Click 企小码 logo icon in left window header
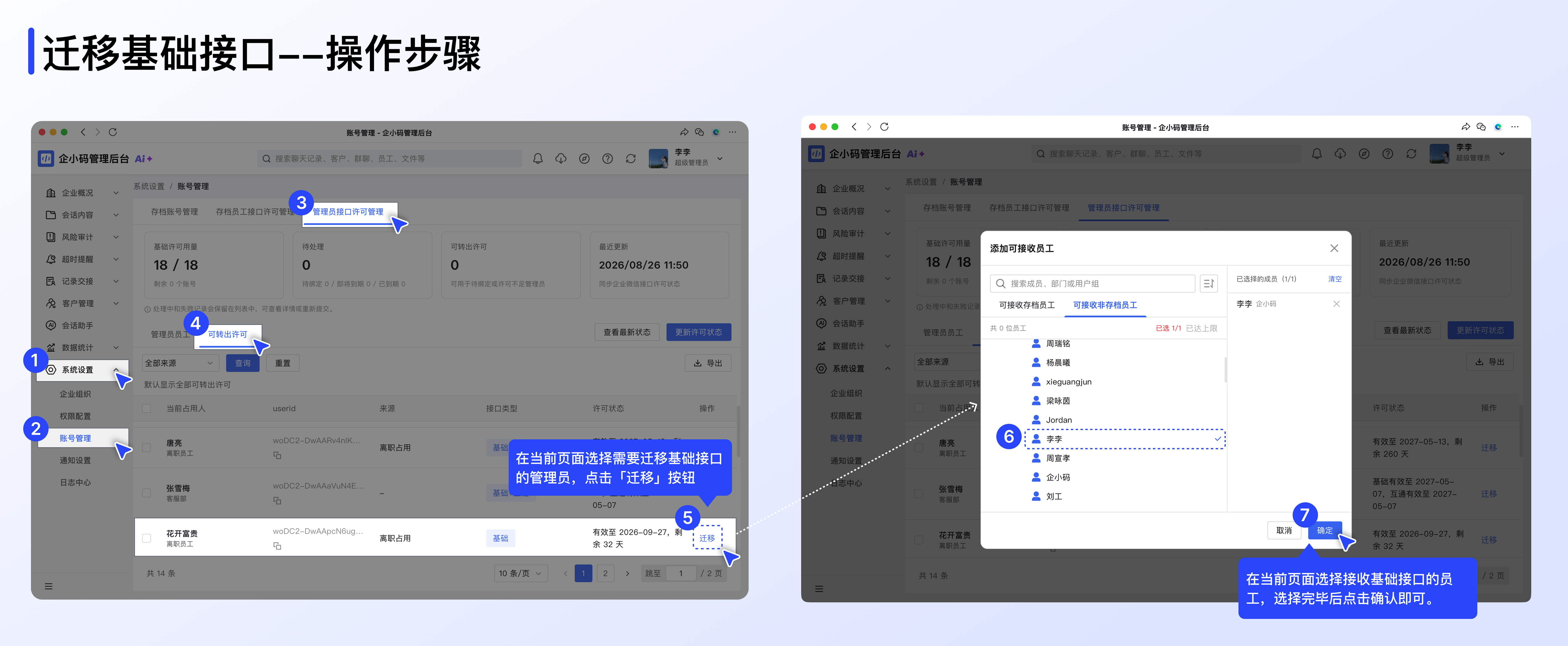Screen dimensions: 1568x646 pyautogui.click(x=46, y=159)
